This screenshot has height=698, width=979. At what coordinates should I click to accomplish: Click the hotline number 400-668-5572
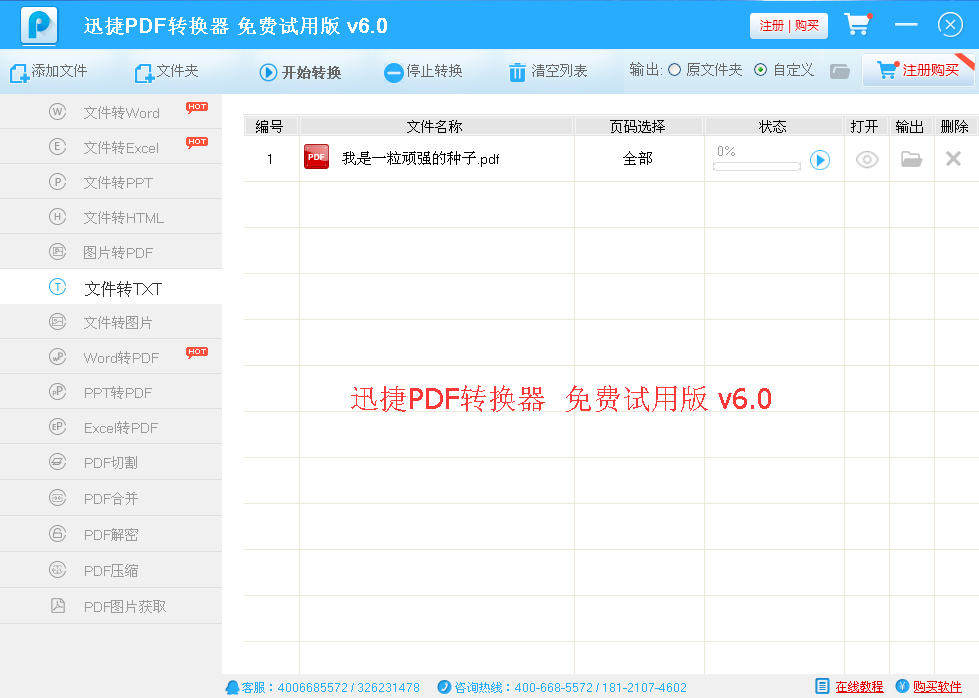pyautogui.click(x=553, y=687)
